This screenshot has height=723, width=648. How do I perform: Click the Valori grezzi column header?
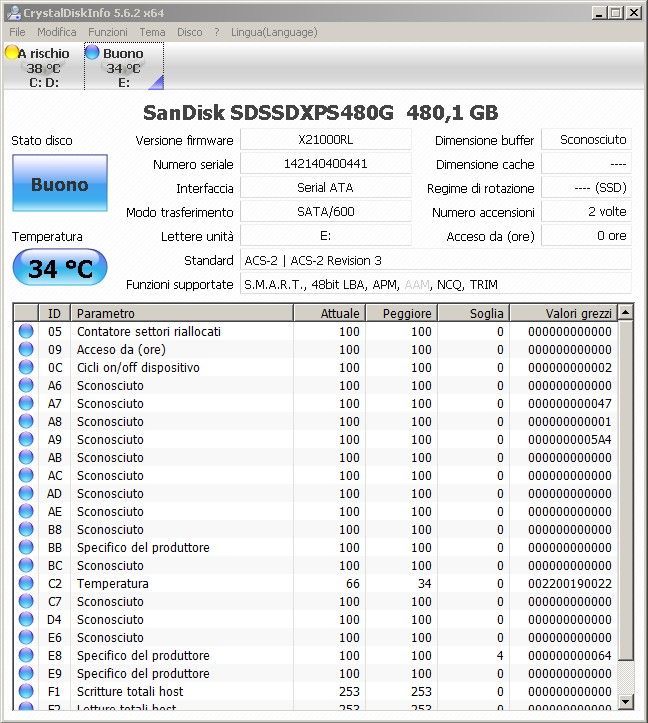562,313
